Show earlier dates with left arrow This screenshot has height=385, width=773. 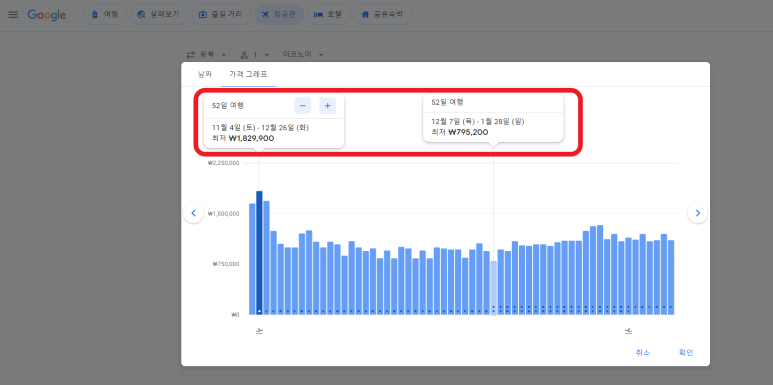coord(194,213)
